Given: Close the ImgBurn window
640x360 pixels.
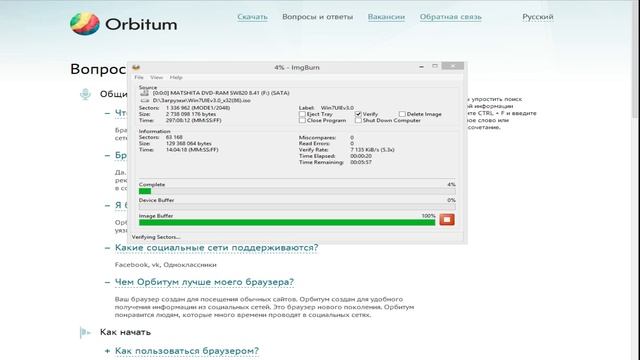Looking at the screenshot, I should click(x=453, y=66).
